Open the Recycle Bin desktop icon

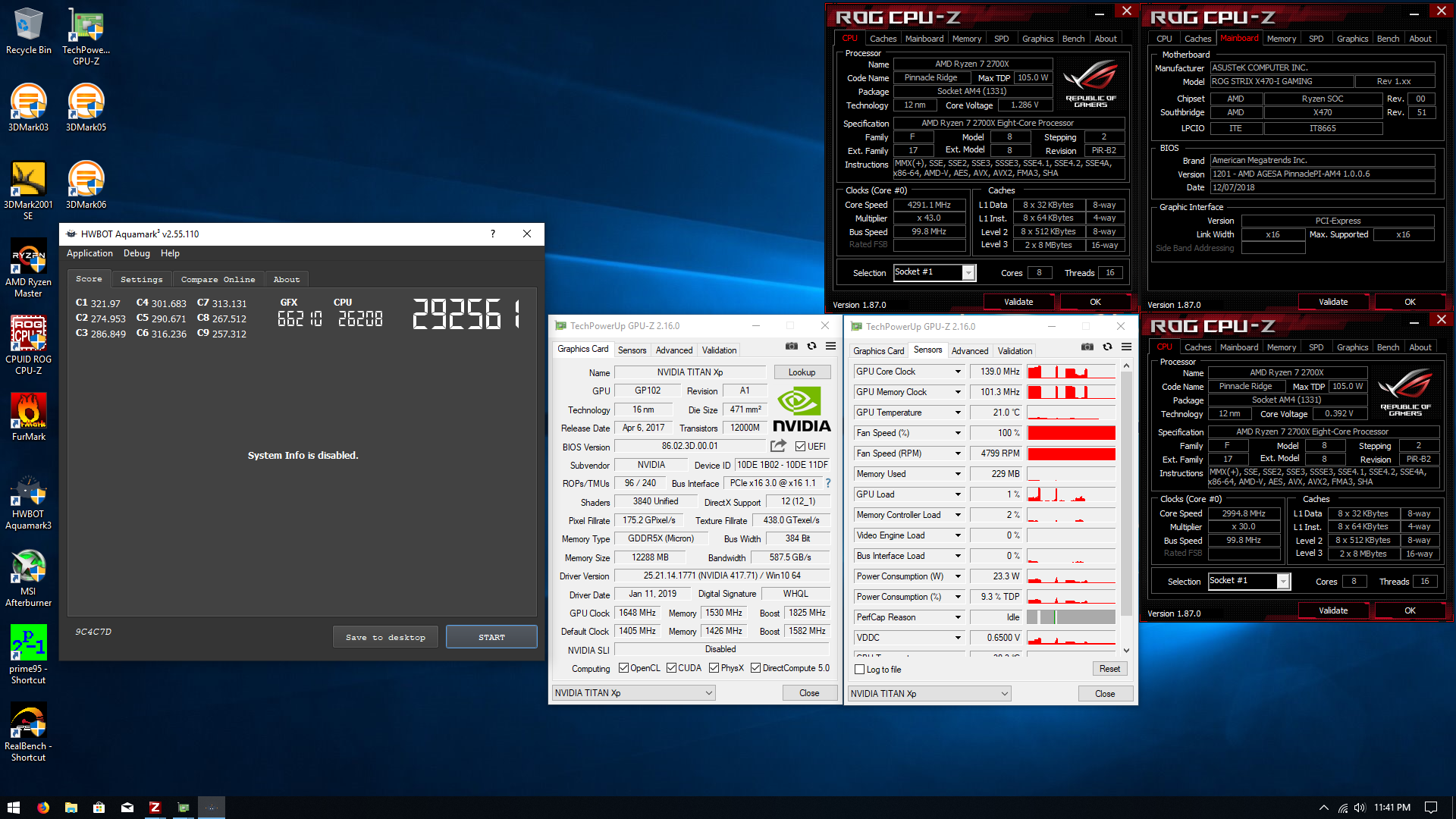pos(28,31)
